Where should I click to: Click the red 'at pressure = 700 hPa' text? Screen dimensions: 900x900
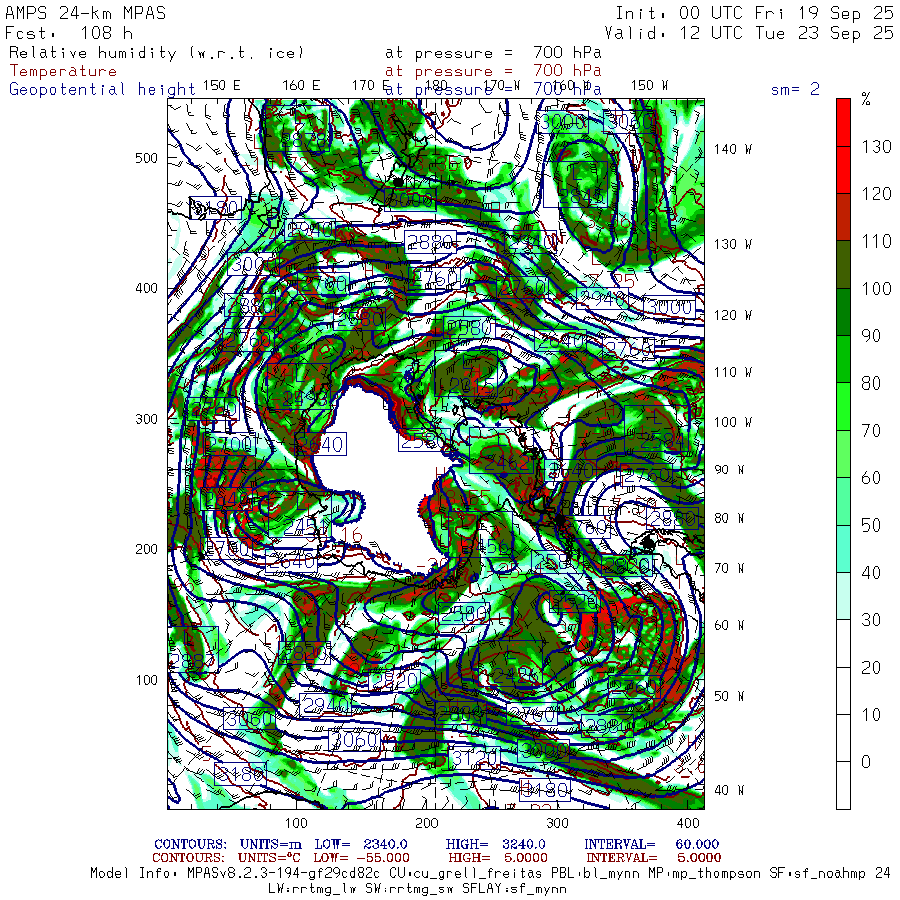[493, 71]
